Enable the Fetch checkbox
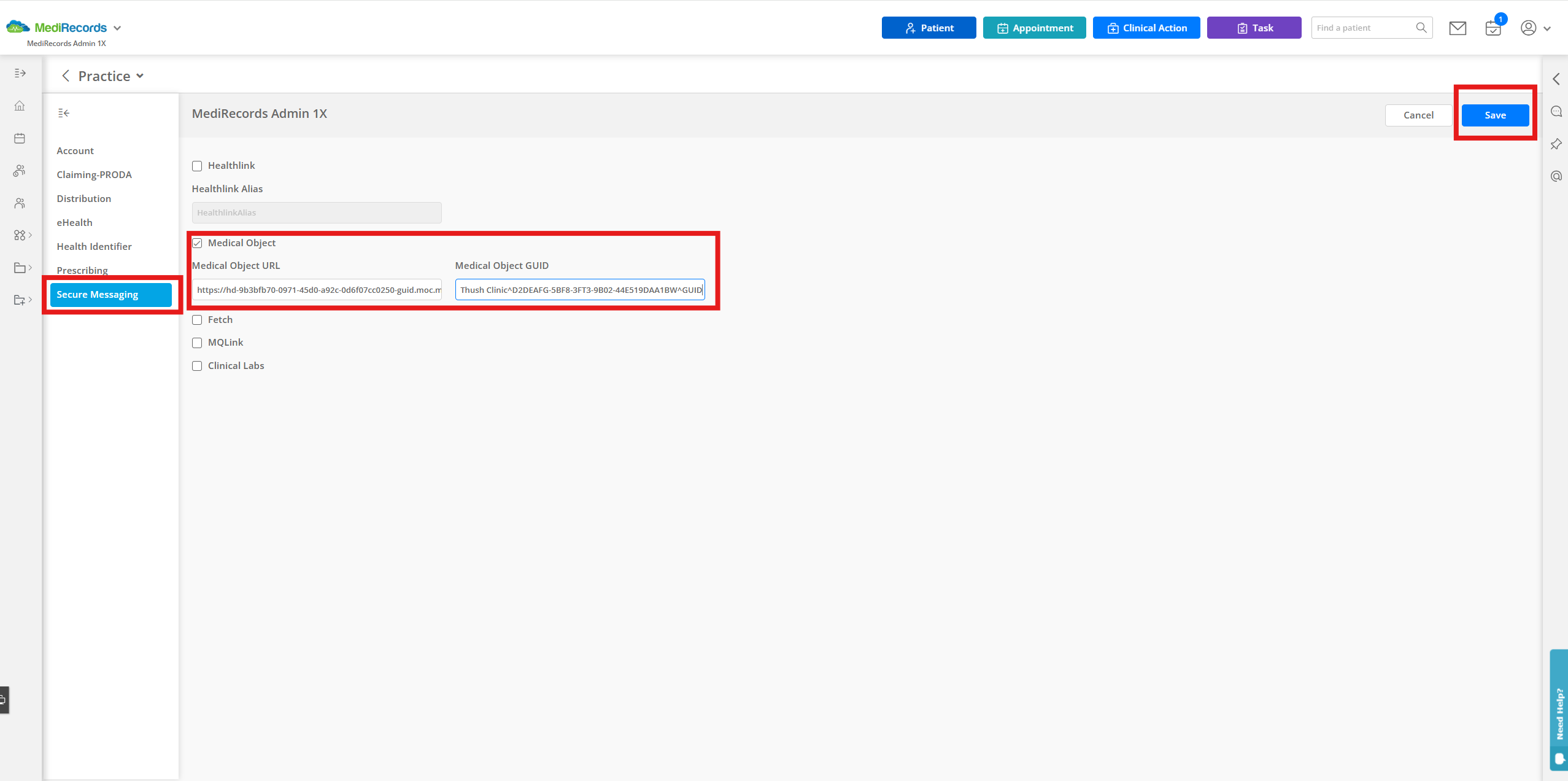Image resolution: width=1568 pixels, height=781 pixels. pos(197,320)
